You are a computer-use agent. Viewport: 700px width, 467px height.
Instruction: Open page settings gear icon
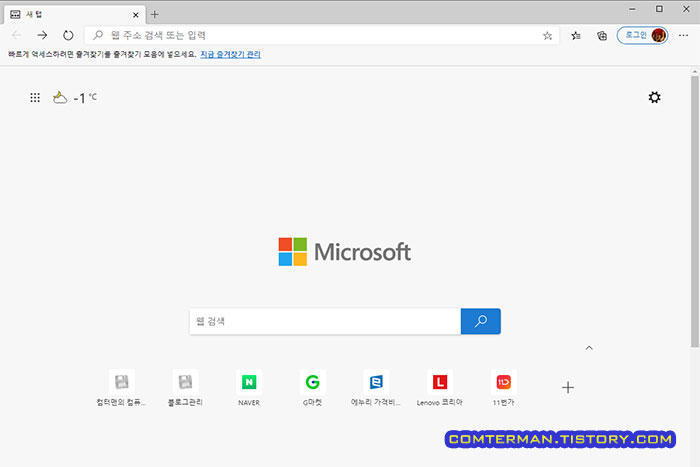[x=654, y=97]
